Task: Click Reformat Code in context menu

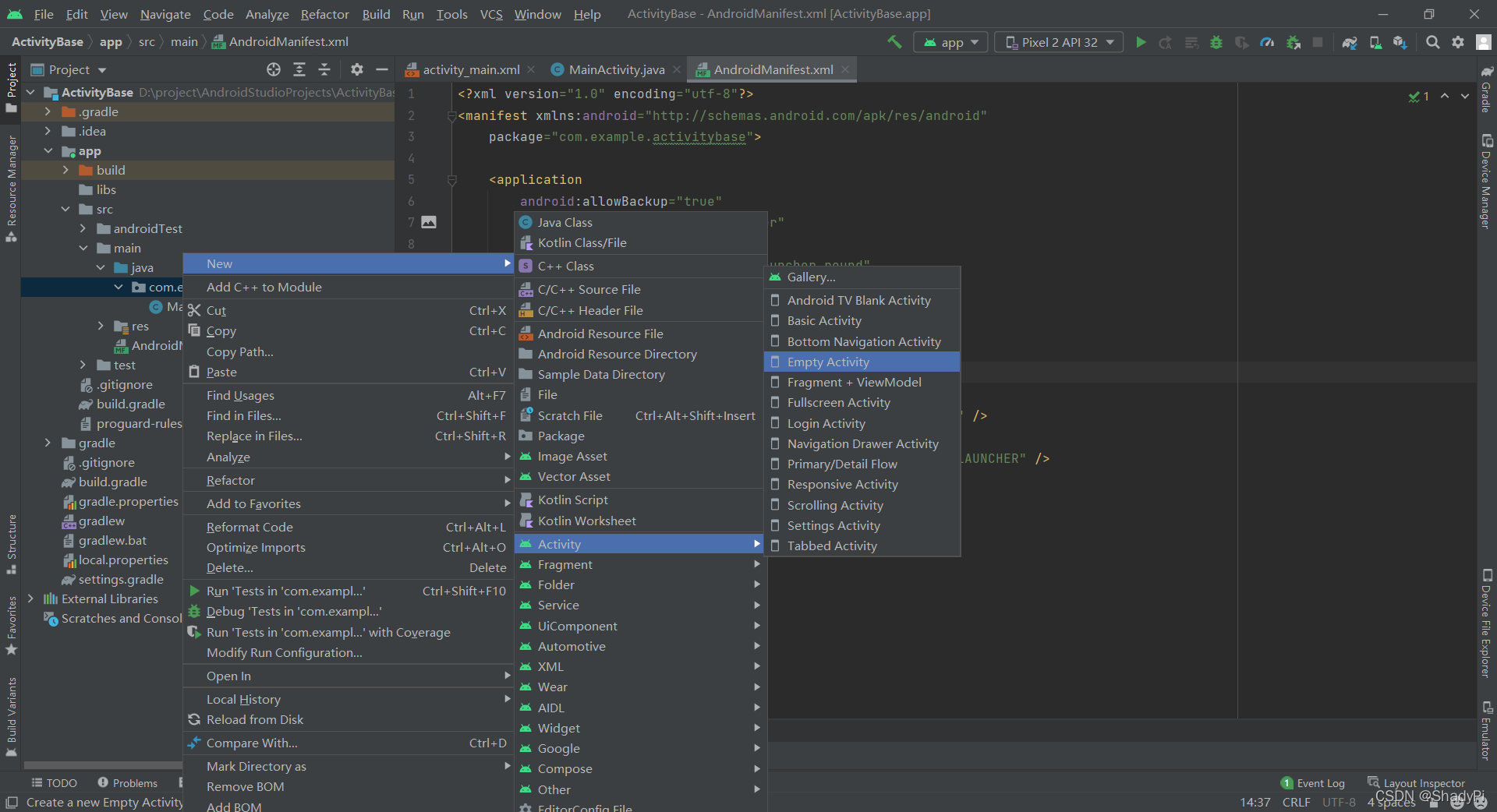Action: click(348, 527)
